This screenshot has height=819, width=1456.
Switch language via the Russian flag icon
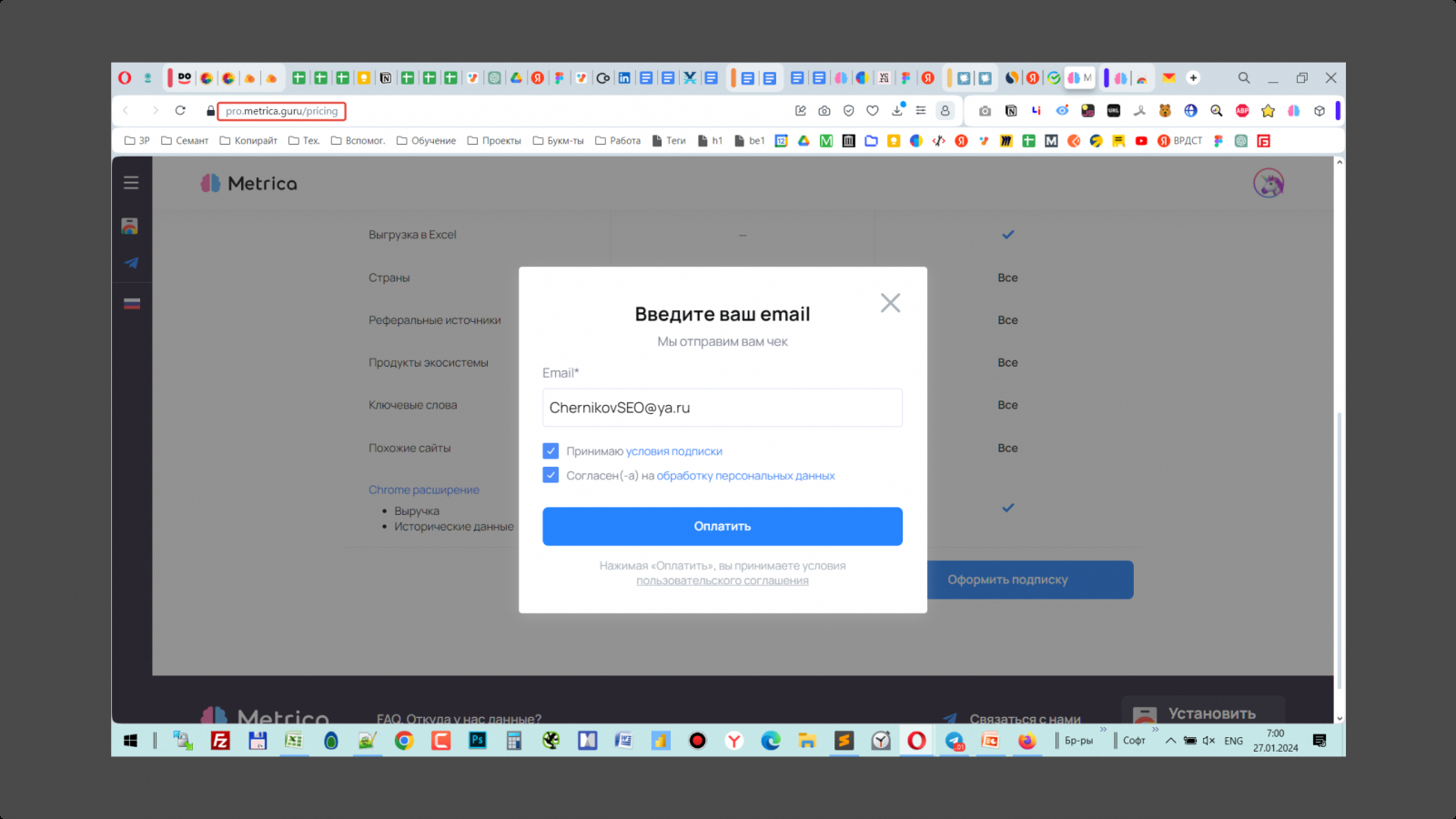pos(131,303)
